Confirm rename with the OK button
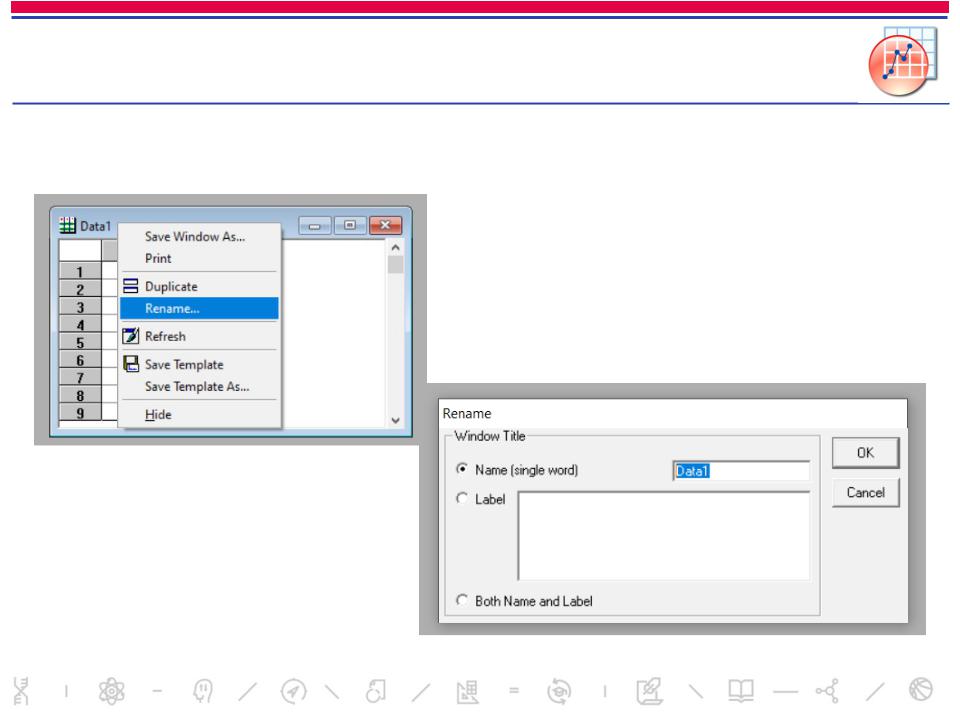This screenshot has height=713, width=960. (865, 453)
